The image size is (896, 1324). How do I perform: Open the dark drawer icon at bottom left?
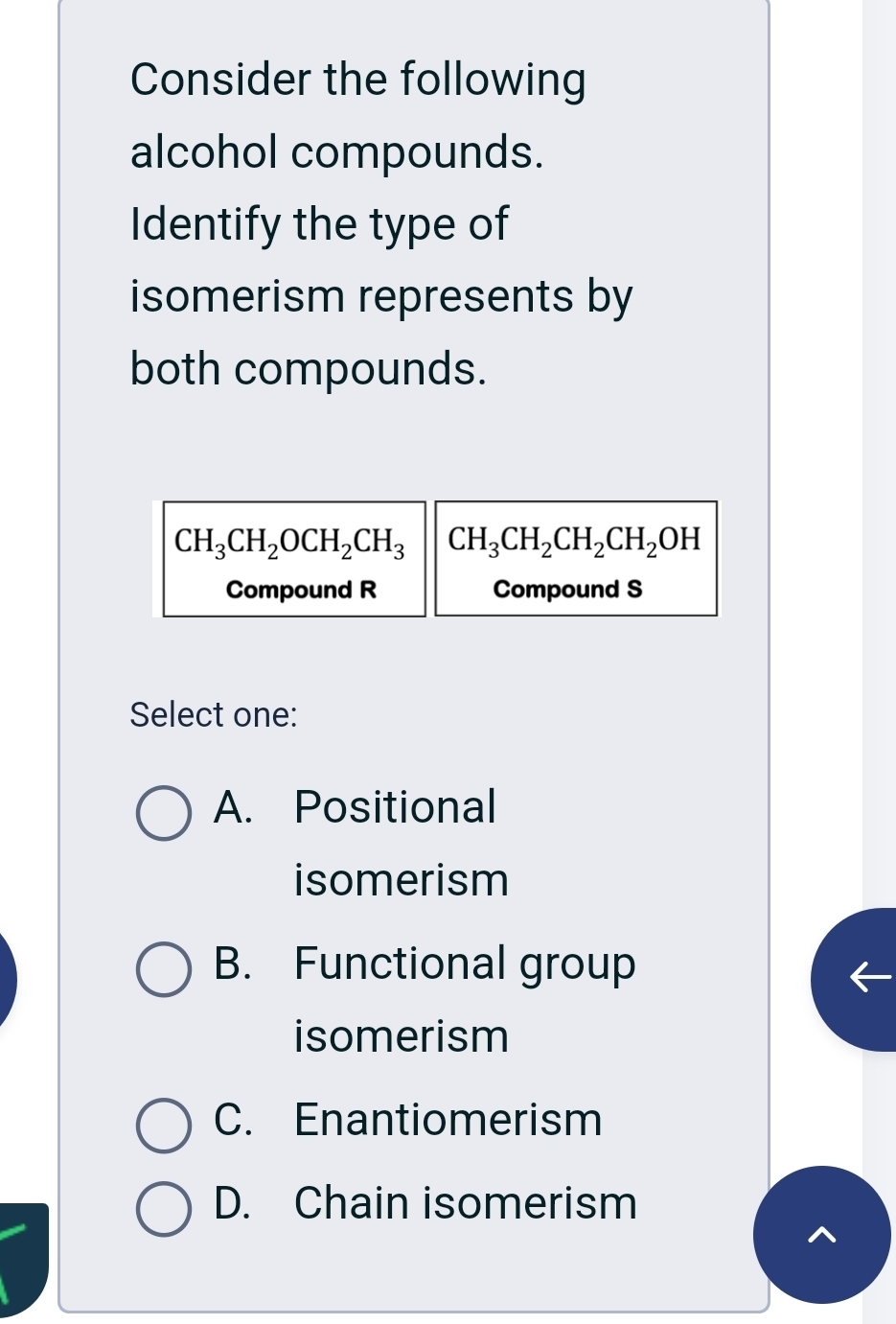click(21, 1256)
